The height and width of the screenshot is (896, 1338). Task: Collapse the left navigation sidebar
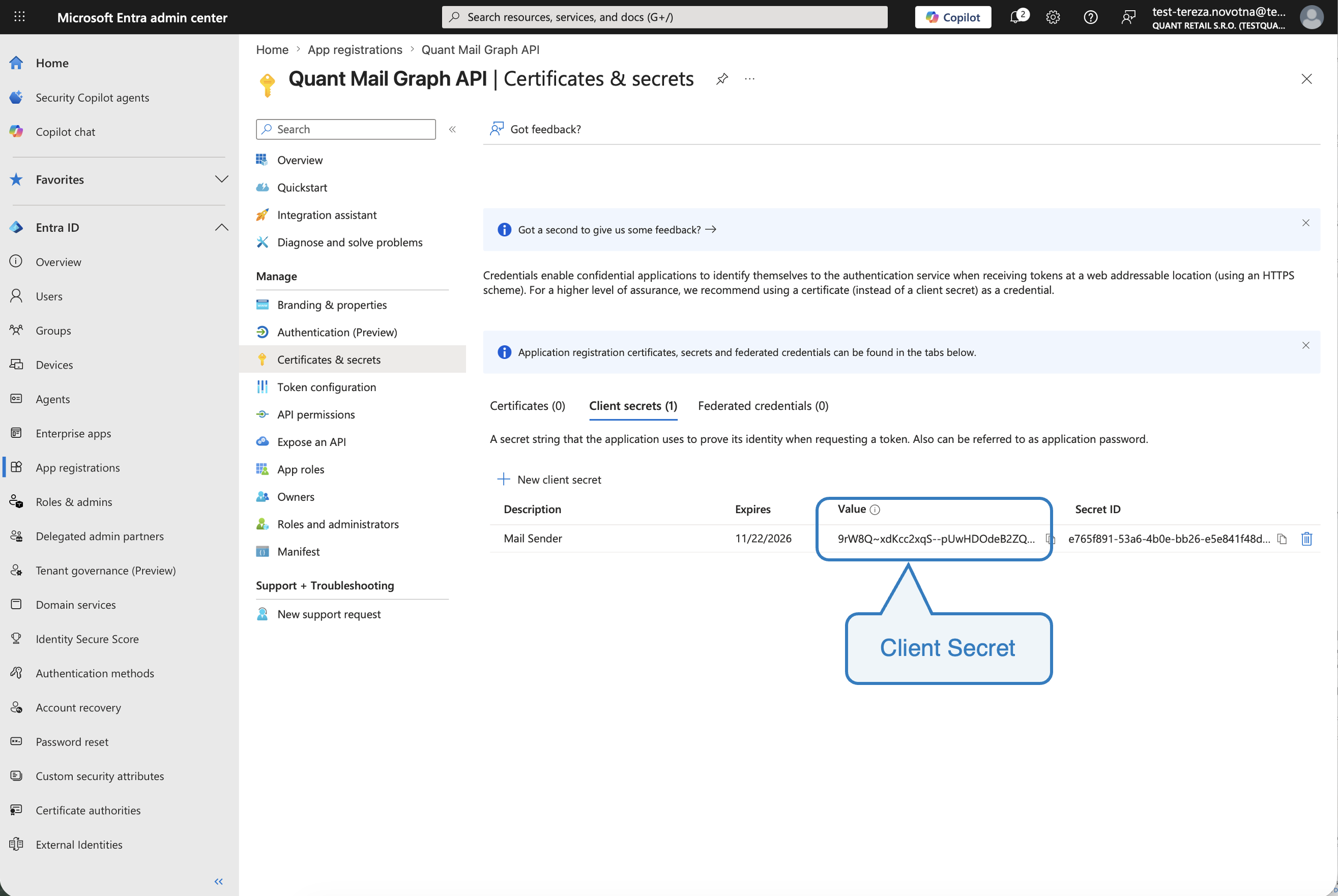[218, 881]
